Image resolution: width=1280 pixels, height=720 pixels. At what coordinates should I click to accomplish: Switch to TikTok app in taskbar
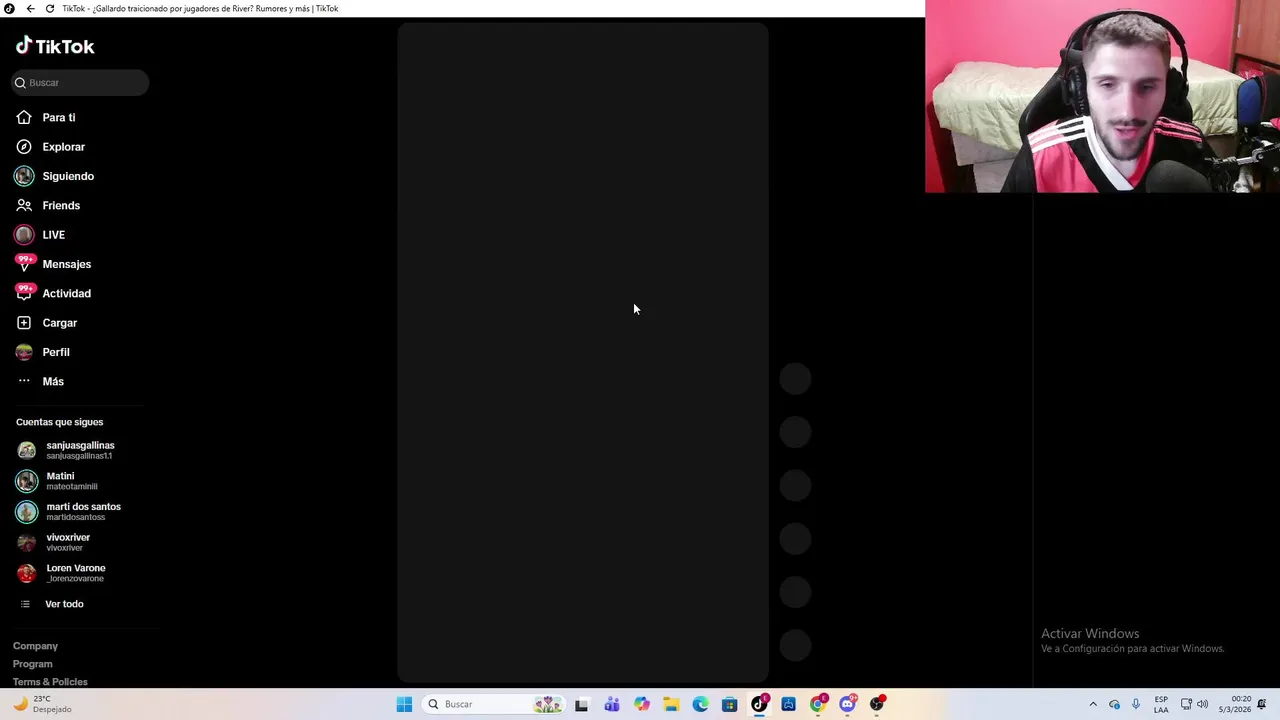760,704
